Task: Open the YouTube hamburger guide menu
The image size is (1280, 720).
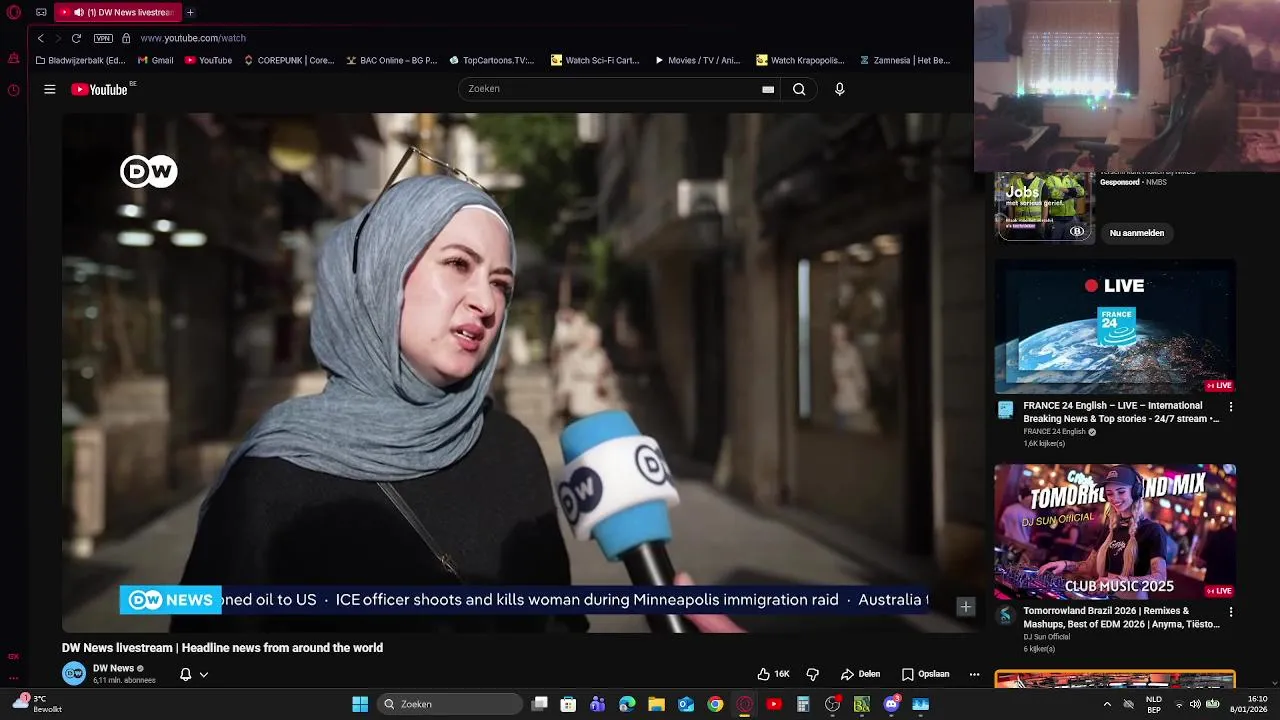Action: [50, 89]
